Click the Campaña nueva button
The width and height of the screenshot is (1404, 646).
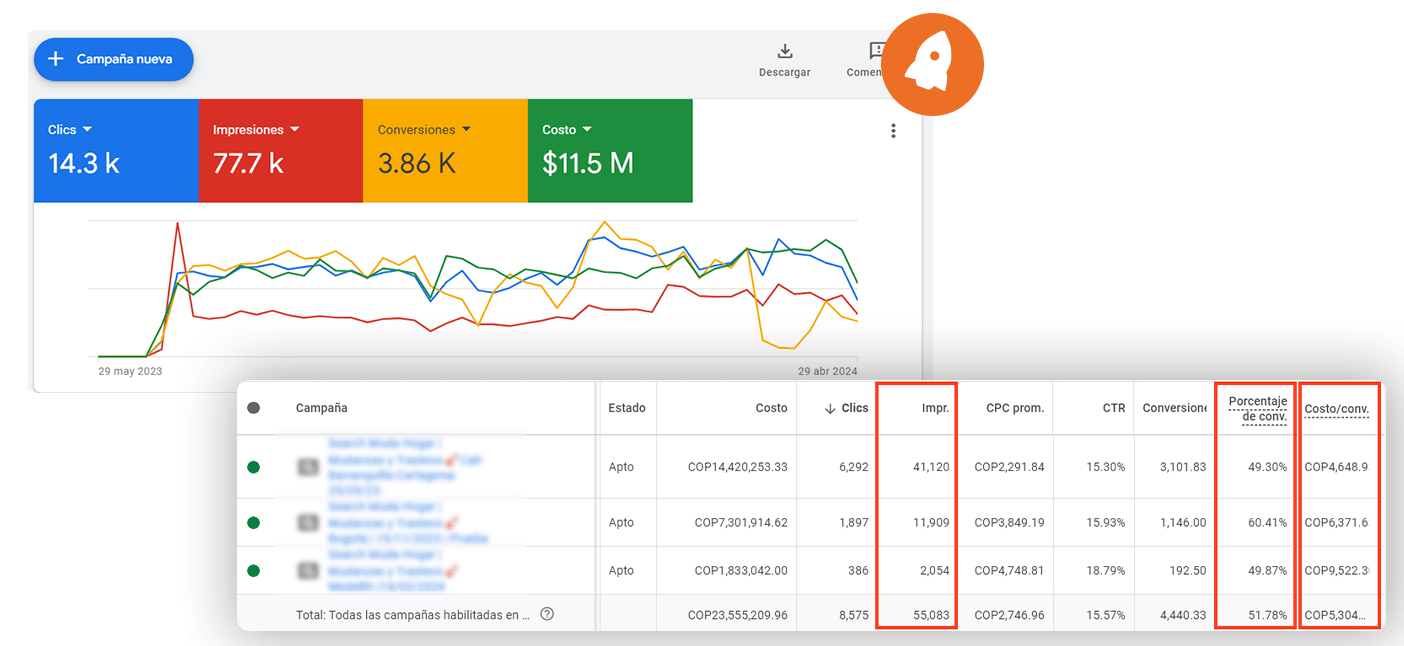point(113,59)
